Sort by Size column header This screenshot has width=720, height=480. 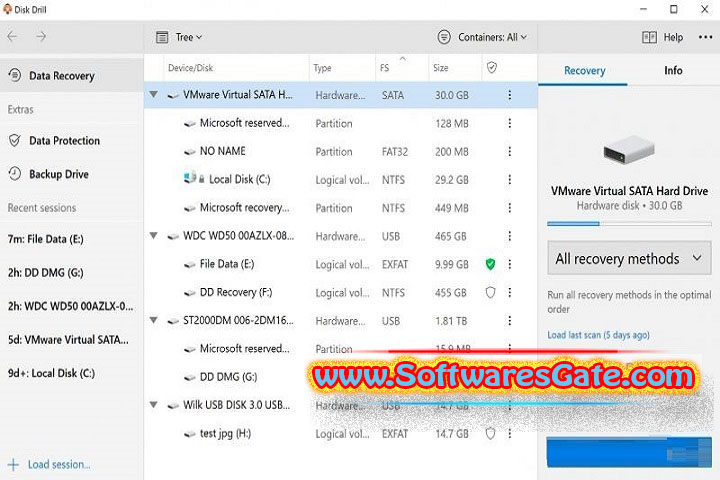tap(440, 68)
